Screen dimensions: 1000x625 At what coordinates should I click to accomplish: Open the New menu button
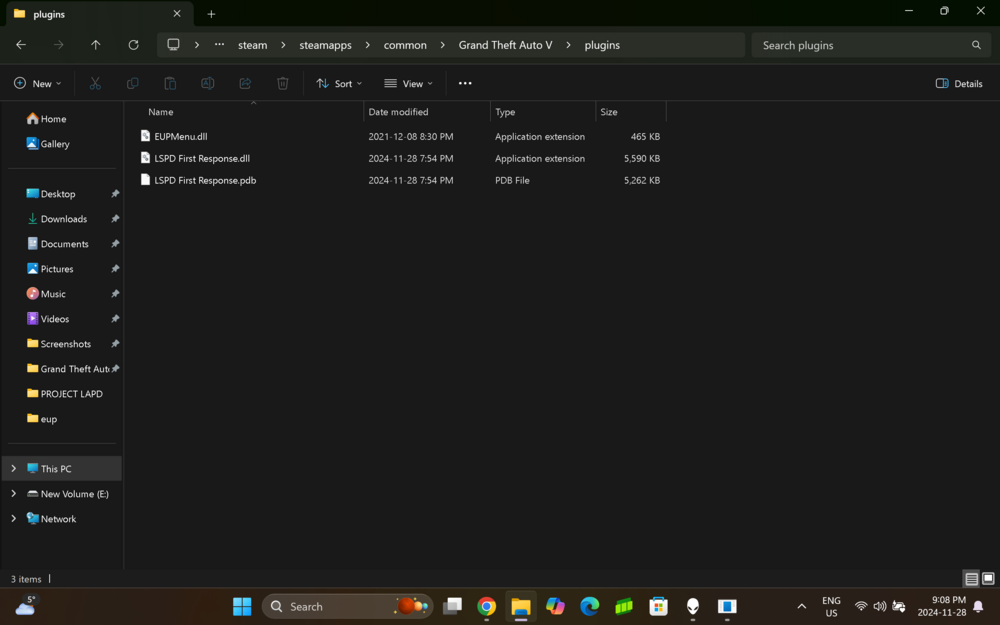37,83
